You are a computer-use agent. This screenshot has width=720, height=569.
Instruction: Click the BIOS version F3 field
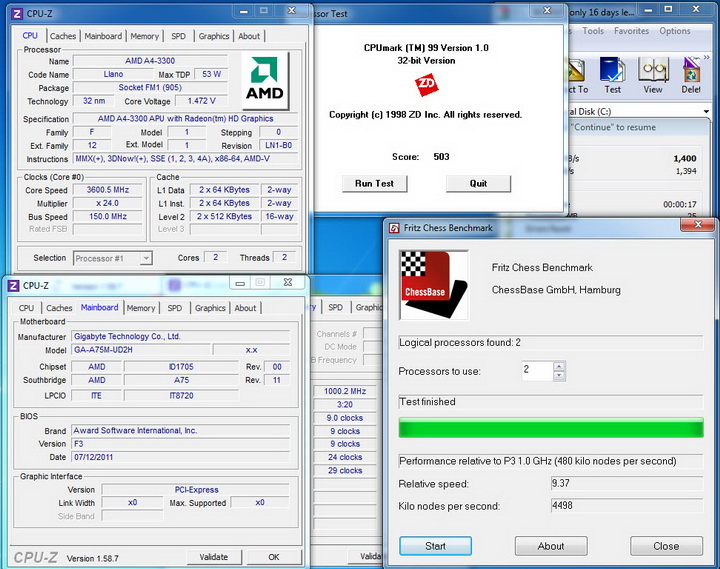(181, 444)
